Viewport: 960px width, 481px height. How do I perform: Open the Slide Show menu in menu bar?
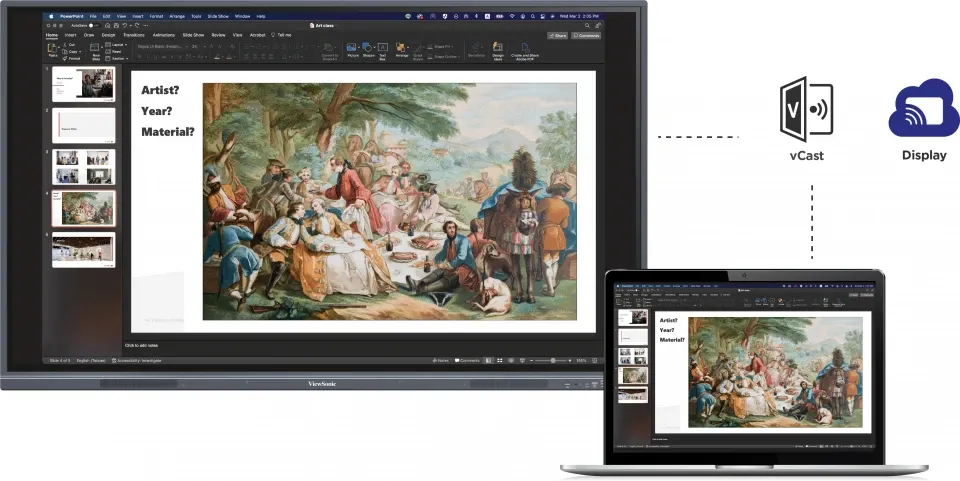click(218, 17)
